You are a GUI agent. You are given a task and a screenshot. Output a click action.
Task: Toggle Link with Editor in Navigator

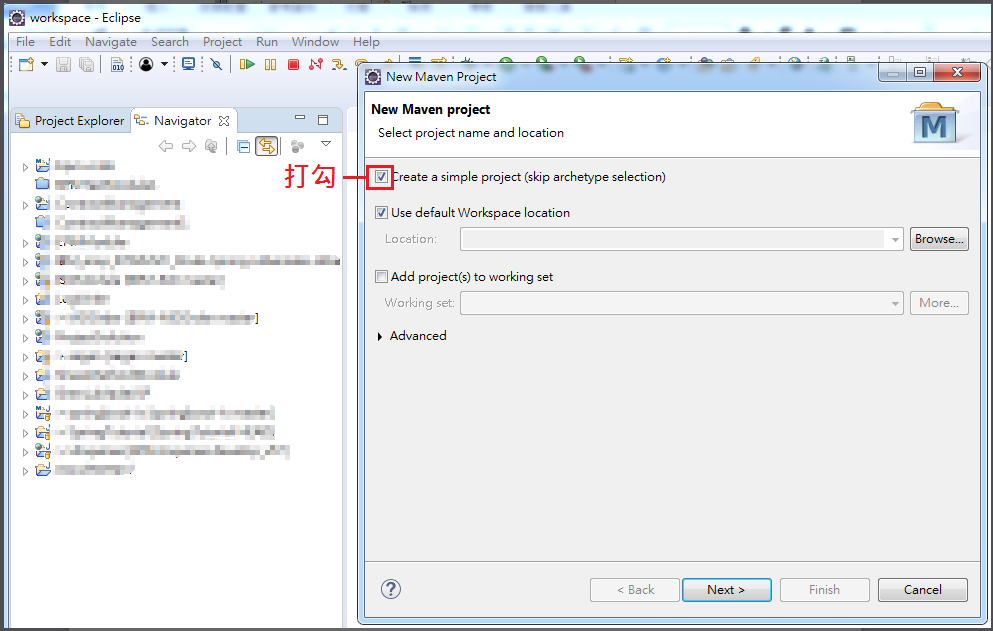click(x=267, y=146)
